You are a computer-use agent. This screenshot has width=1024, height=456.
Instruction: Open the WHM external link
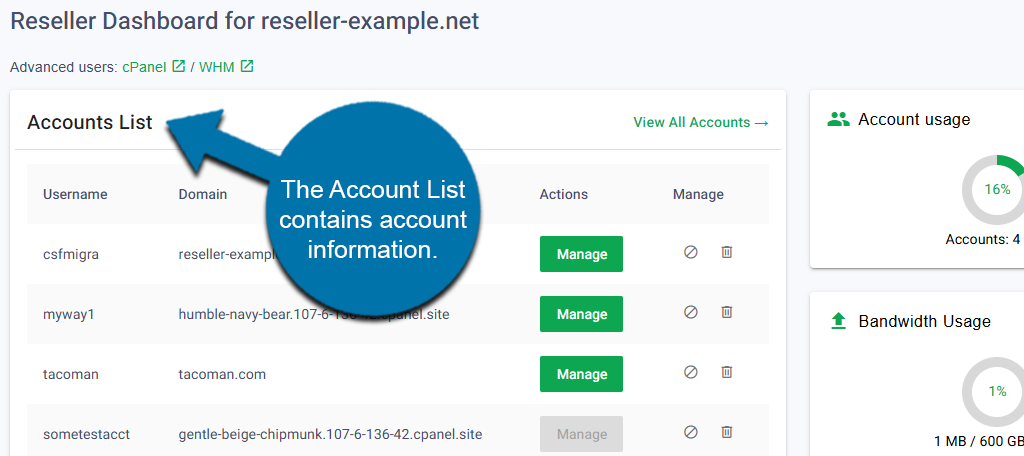pos(225,67)
